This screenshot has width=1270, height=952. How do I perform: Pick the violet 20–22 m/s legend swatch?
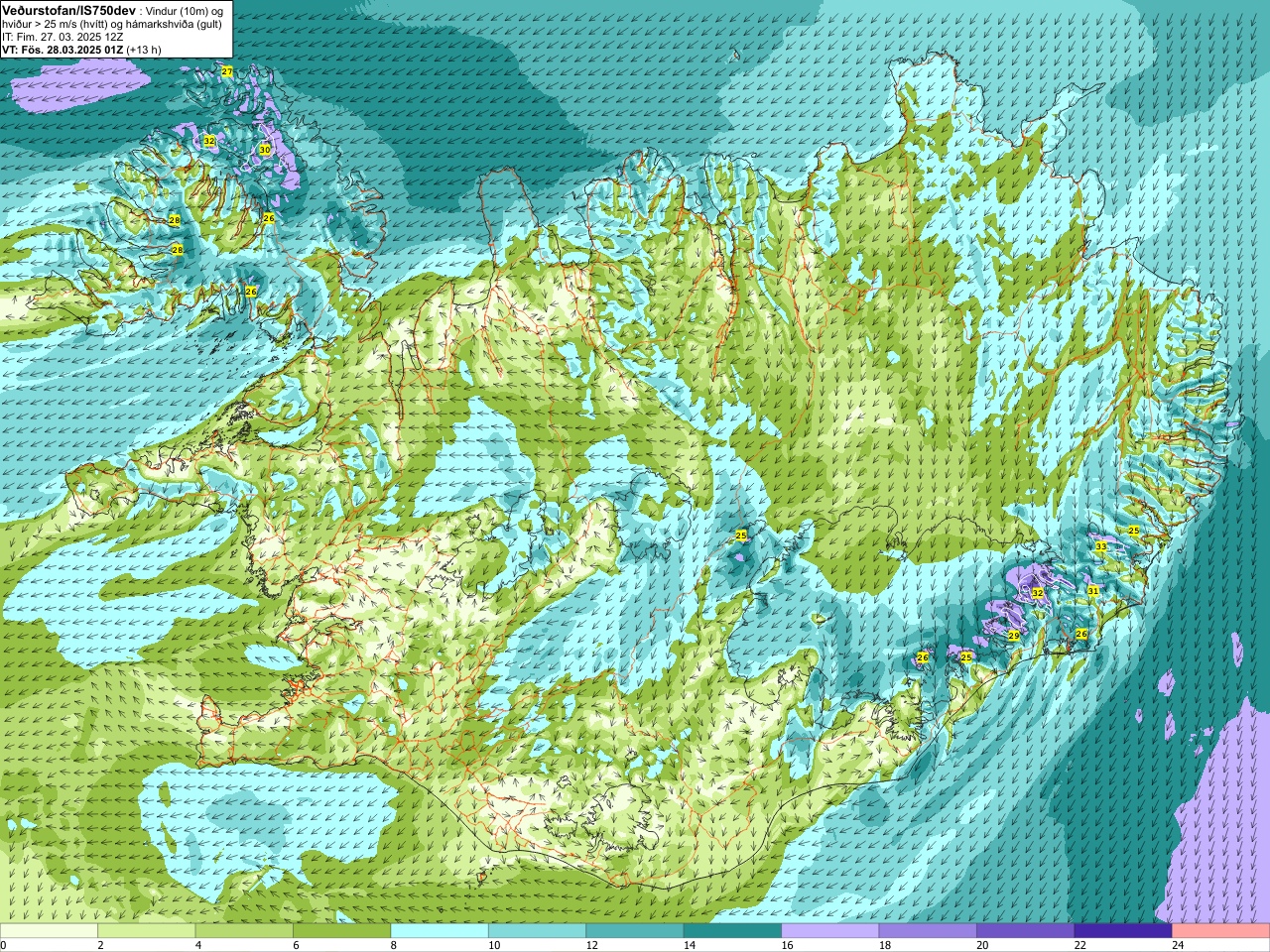[1026, 931]
